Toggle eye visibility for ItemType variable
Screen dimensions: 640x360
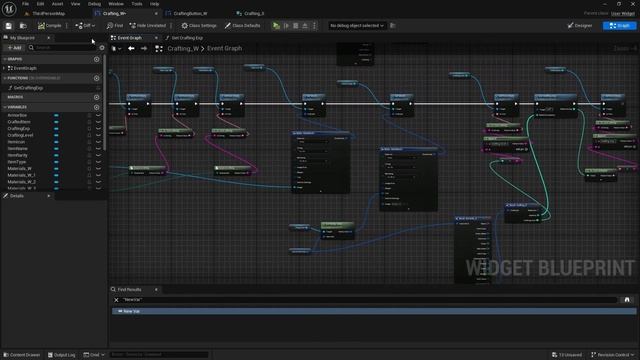tap(98, 162)
